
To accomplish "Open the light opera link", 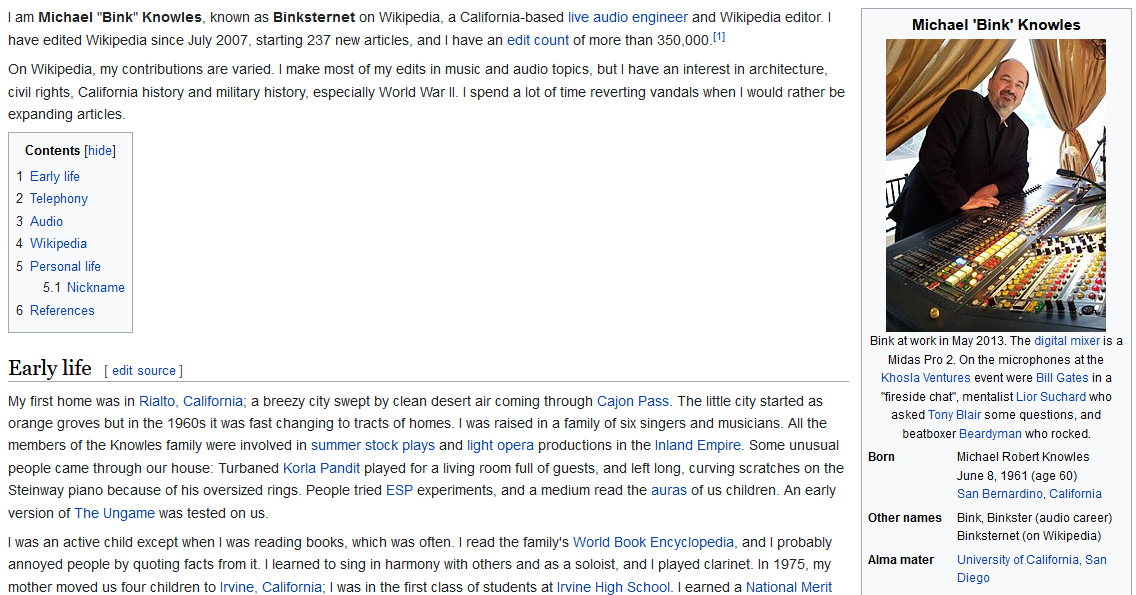I will click(501, 446).
